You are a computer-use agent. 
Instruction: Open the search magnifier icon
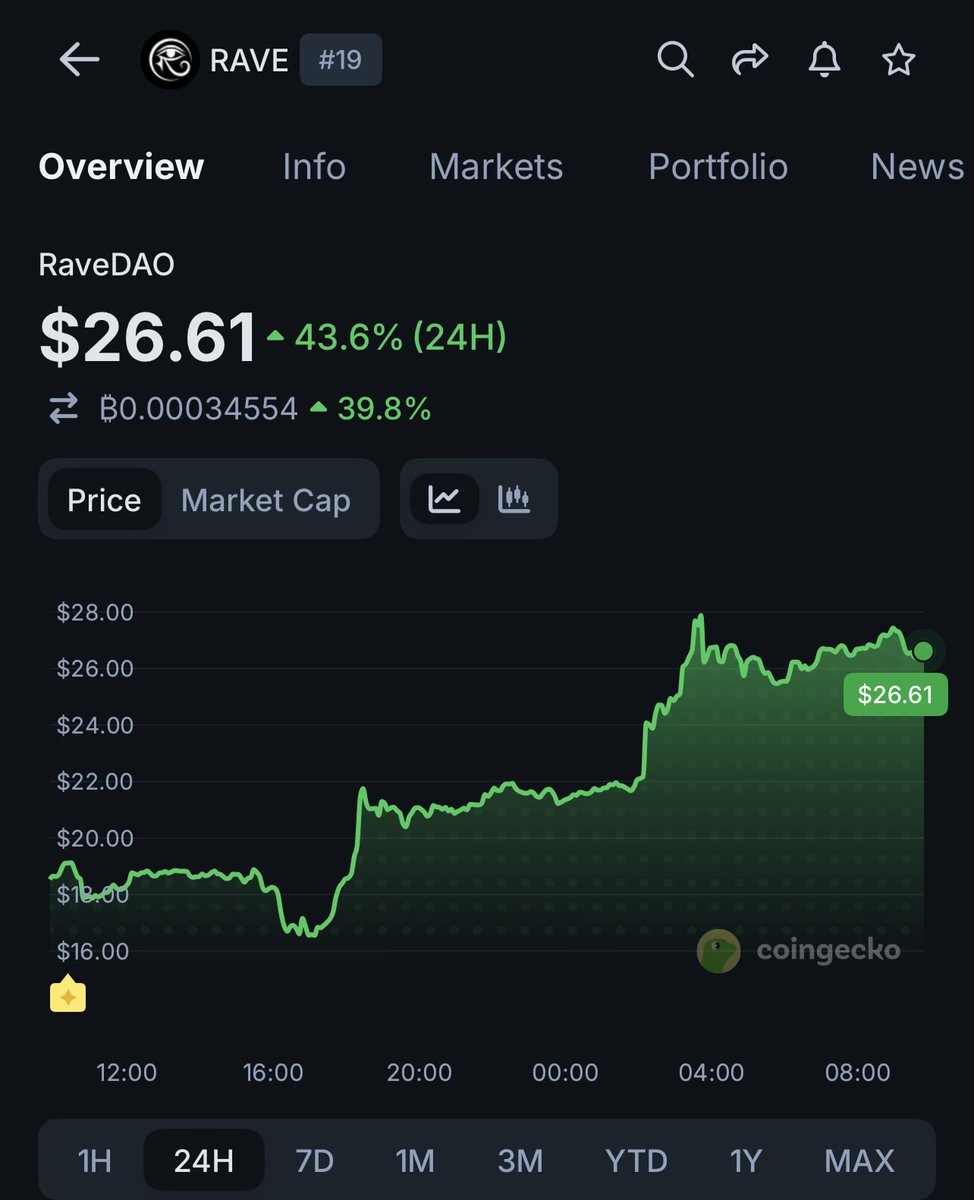675,61
